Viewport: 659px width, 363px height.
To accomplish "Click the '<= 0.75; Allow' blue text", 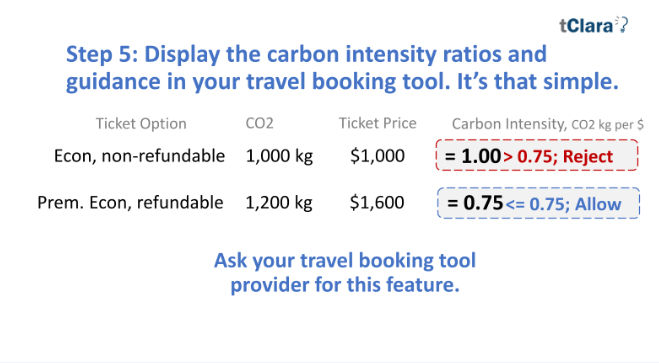I will (563, 204).
